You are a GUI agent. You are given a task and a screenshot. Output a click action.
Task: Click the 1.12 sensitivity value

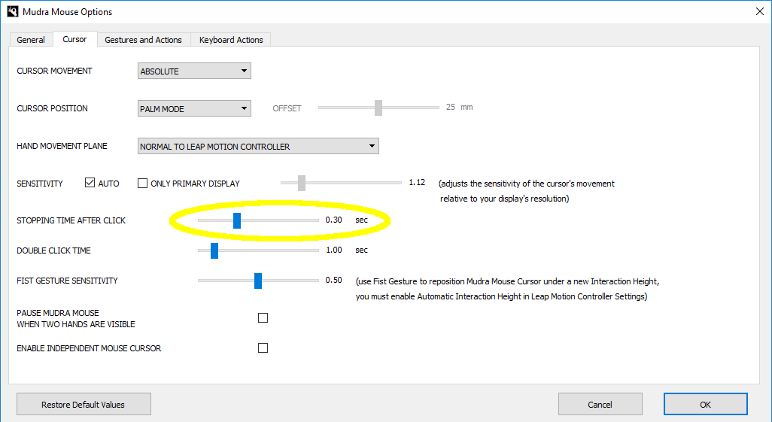417,182
